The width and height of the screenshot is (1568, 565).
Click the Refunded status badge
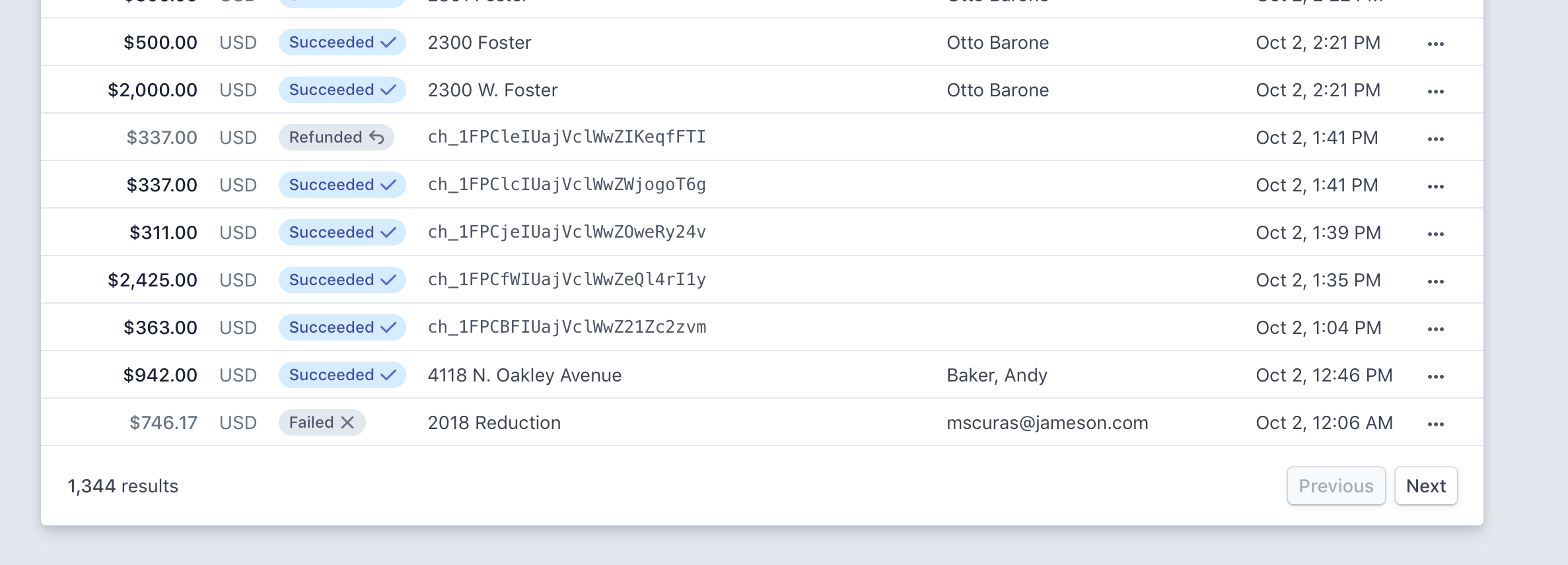click(336, 137)
